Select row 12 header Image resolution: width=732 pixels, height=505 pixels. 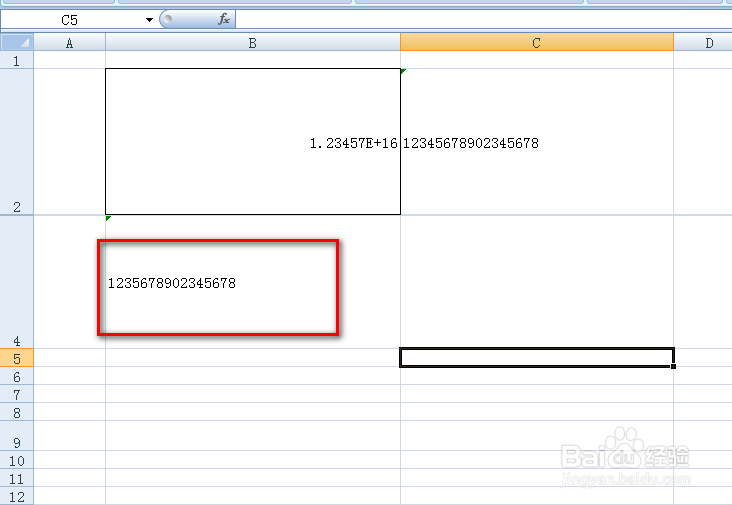tap(17, 496)
